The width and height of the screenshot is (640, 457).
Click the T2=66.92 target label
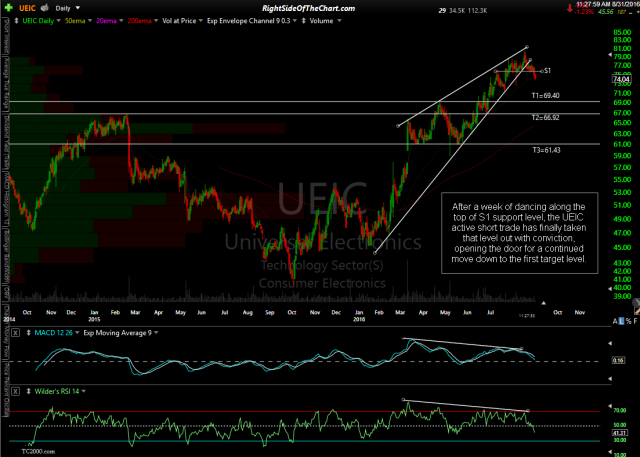click(545, 118)
